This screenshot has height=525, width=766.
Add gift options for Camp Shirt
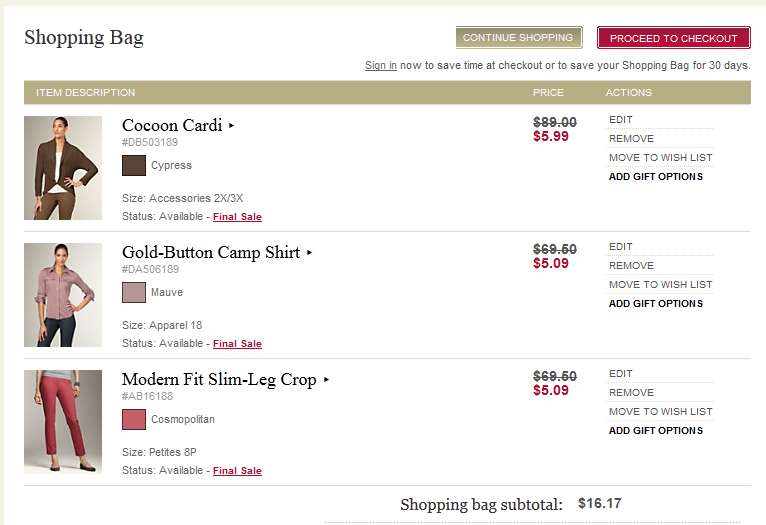tap(655, 304)
